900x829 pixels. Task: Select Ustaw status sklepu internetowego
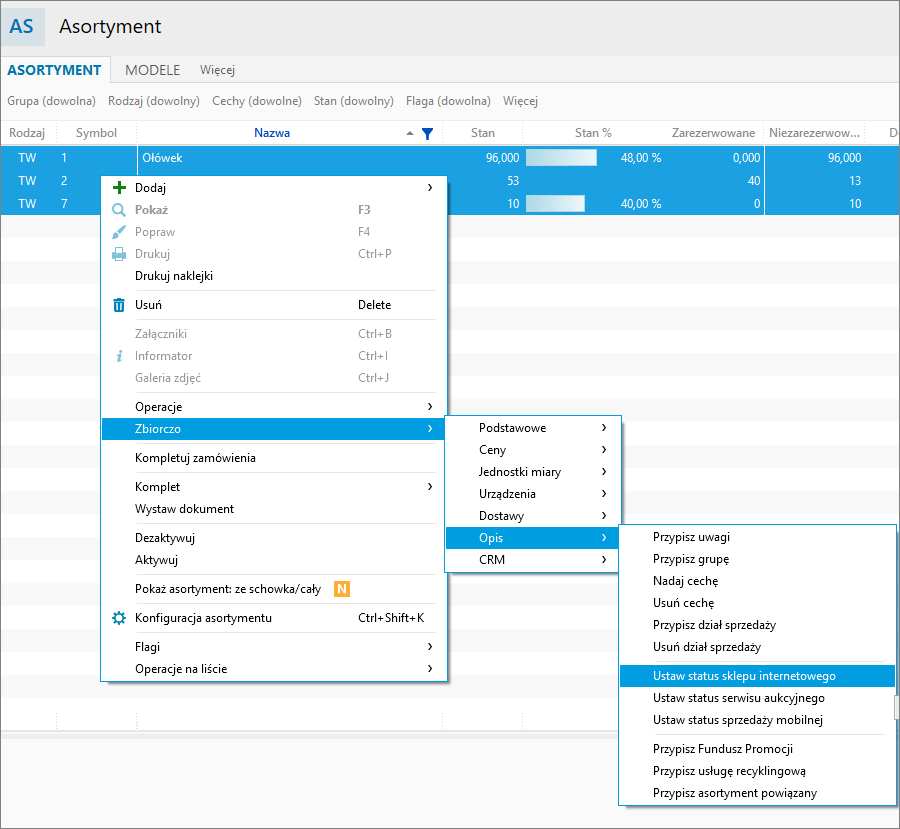[x=744, y=676]
